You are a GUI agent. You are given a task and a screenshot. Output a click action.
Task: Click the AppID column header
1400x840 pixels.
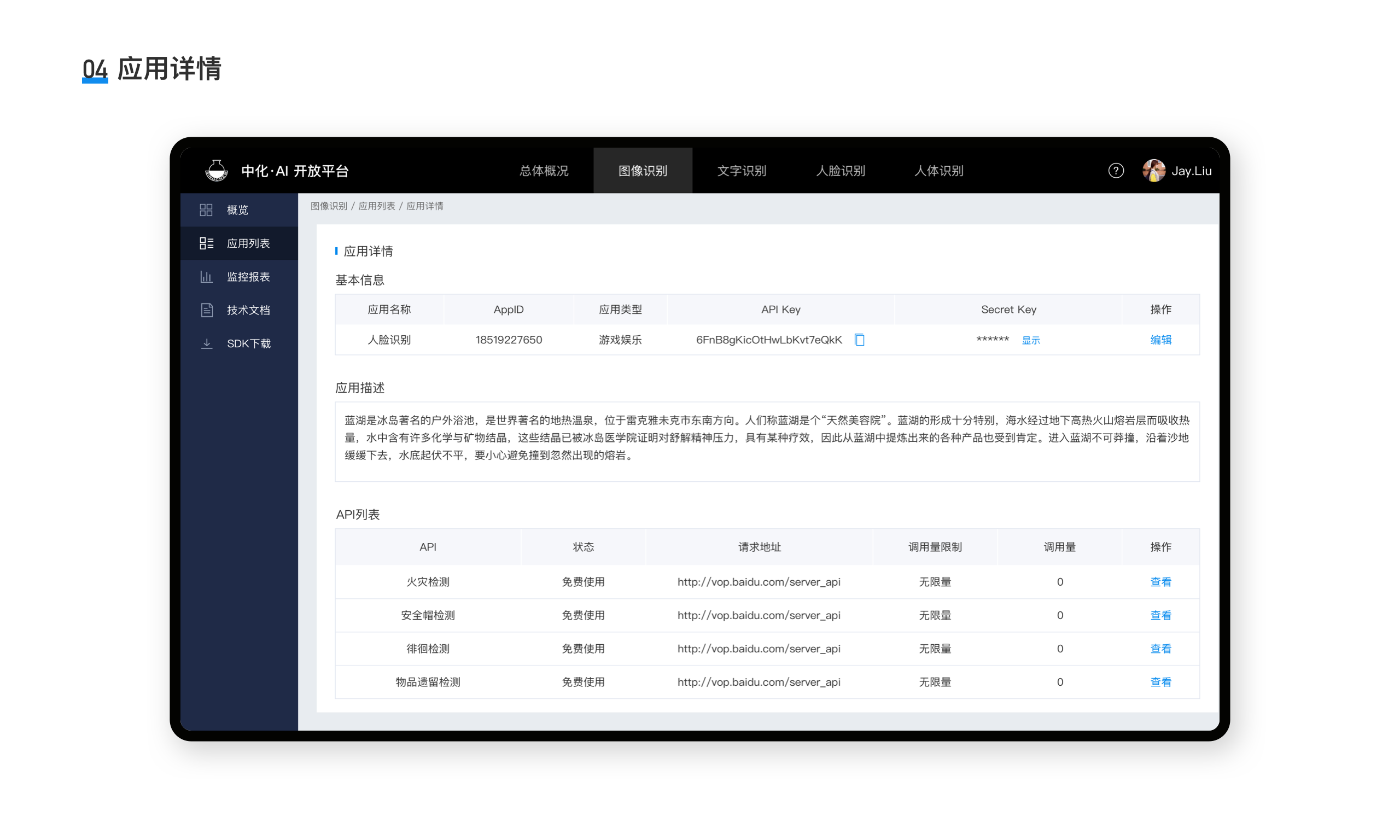[509, 310]
